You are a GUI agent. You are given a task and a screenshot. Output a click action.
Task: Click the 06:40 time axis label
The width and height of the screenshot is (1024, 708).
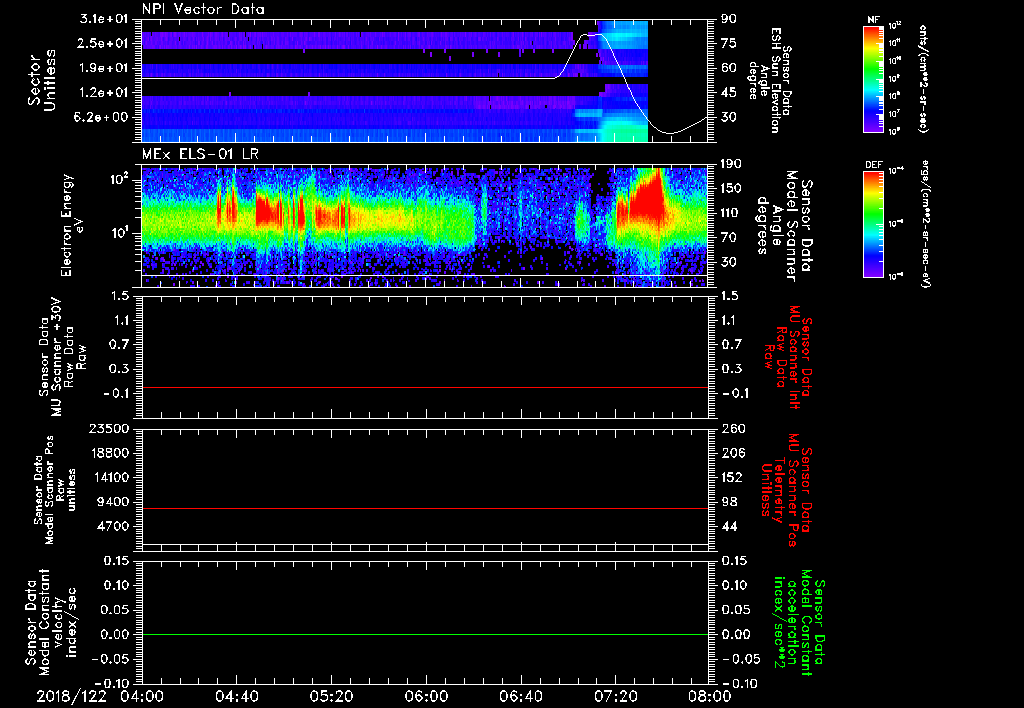[x=520, y=696]
